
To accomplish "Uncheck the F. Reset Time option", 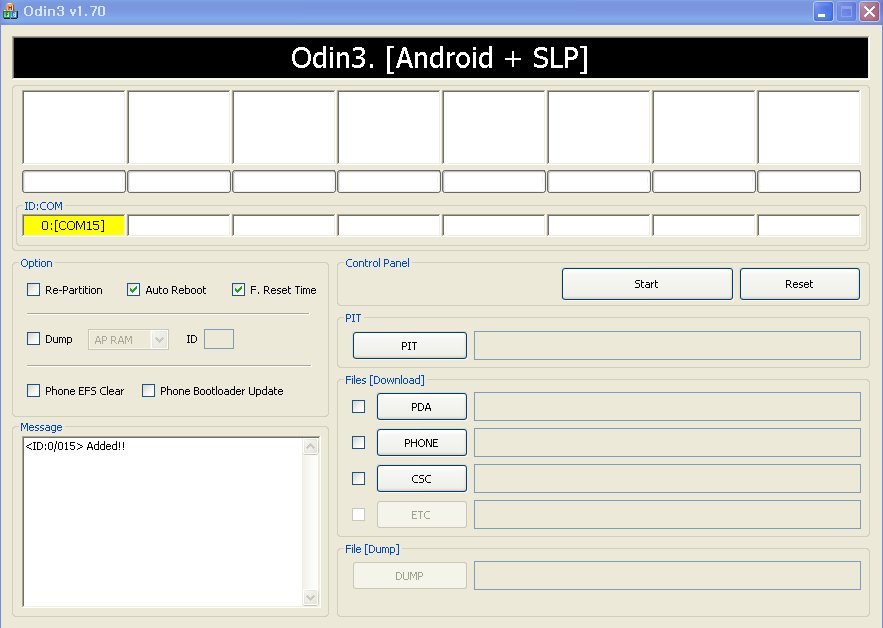I will pyautogui.click(x=238, y=289).
